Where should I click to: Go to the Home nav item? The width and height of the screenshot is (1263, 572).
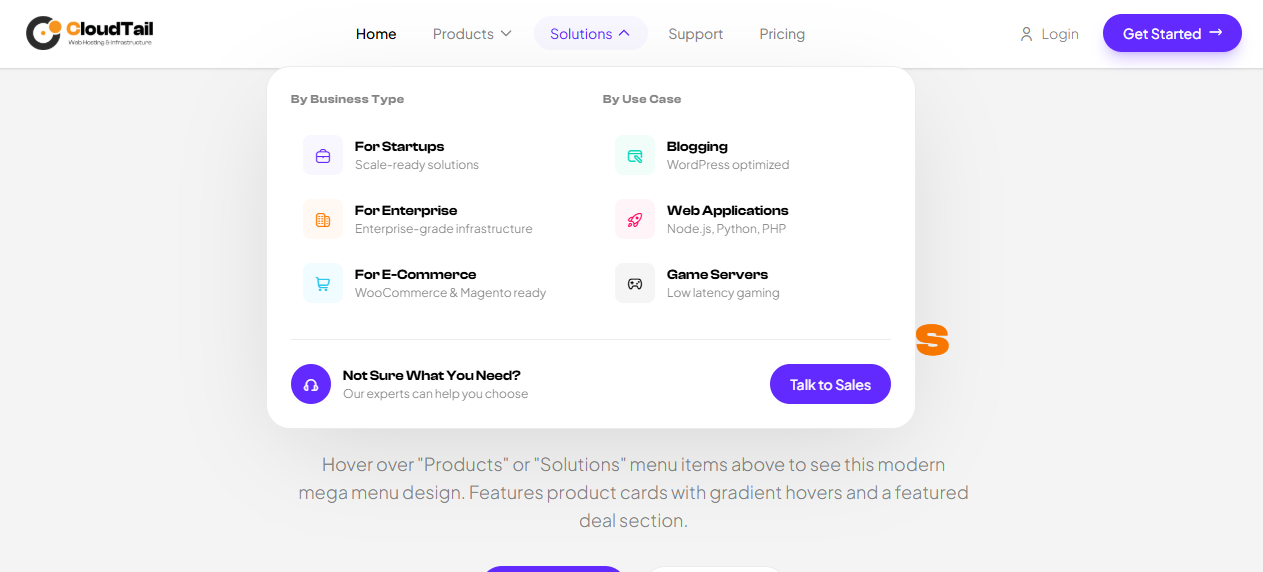coord(376,34)
